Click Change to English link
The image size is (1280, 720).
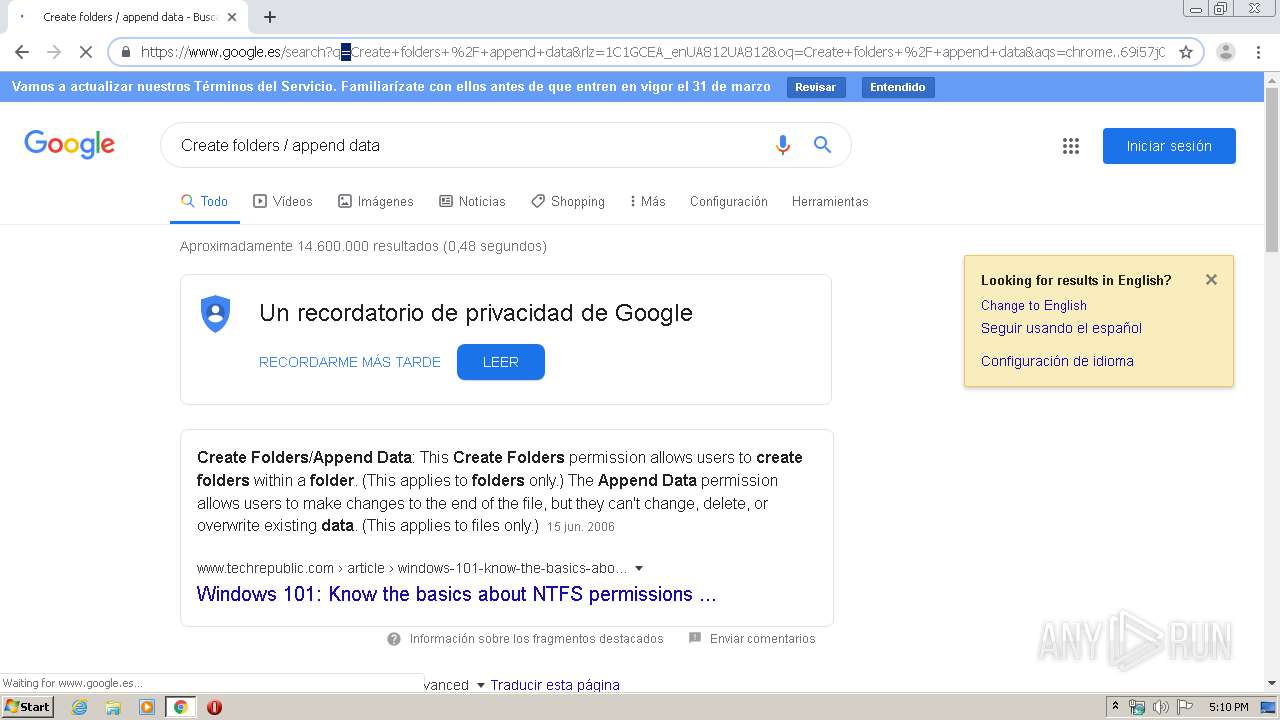point(1034,305)
